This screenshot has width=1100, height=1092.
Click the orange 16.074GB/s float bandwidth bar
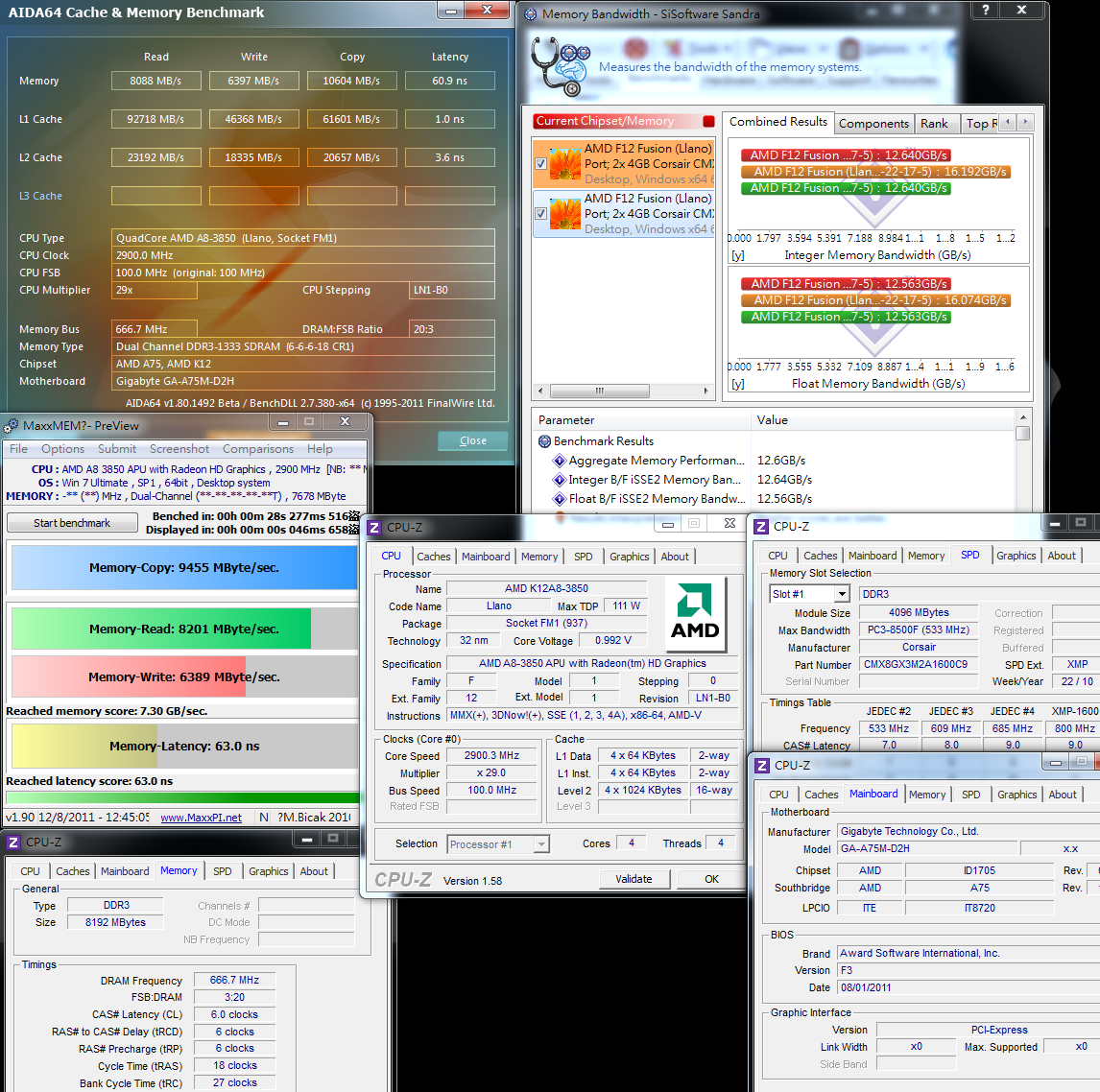point(875,300)
